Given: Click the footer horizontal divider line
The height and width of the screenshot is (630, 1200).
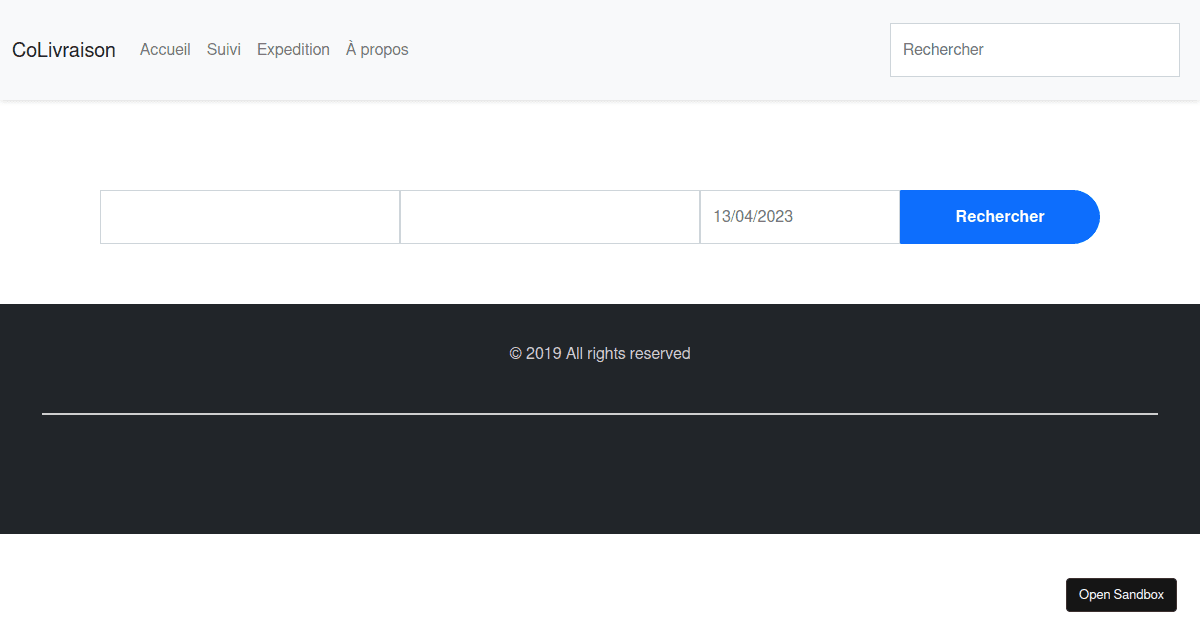Looking at the screenshot, I should 600,413.
